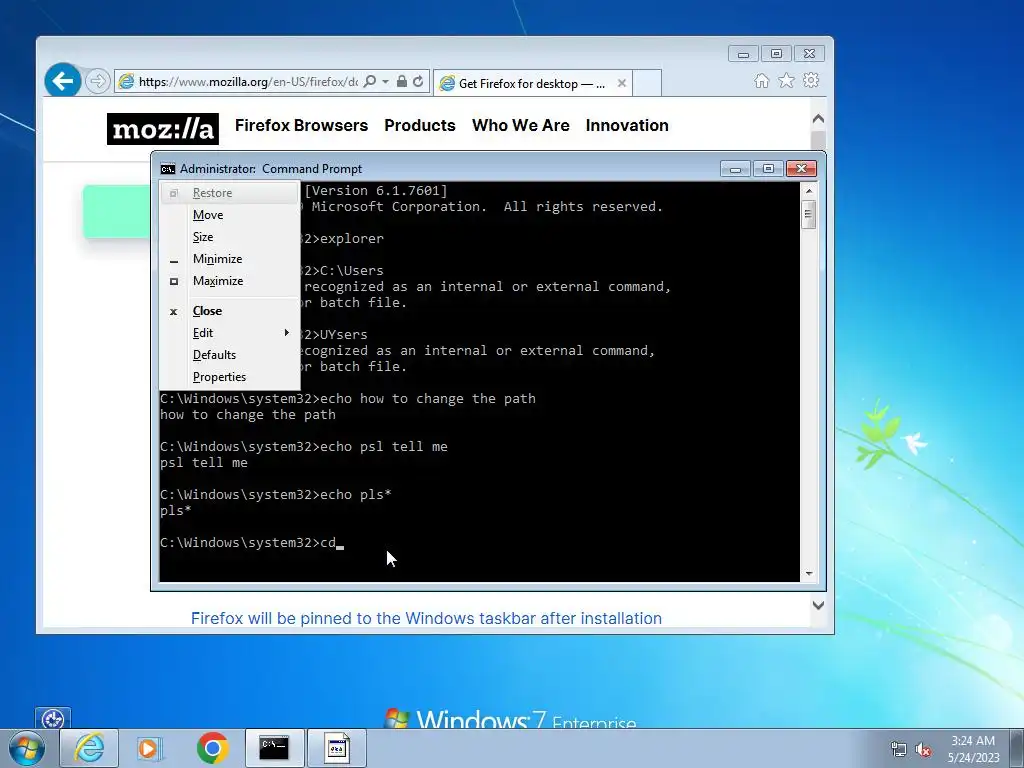Click the Command Prompt scrollbar up arrow

point(808,191)
